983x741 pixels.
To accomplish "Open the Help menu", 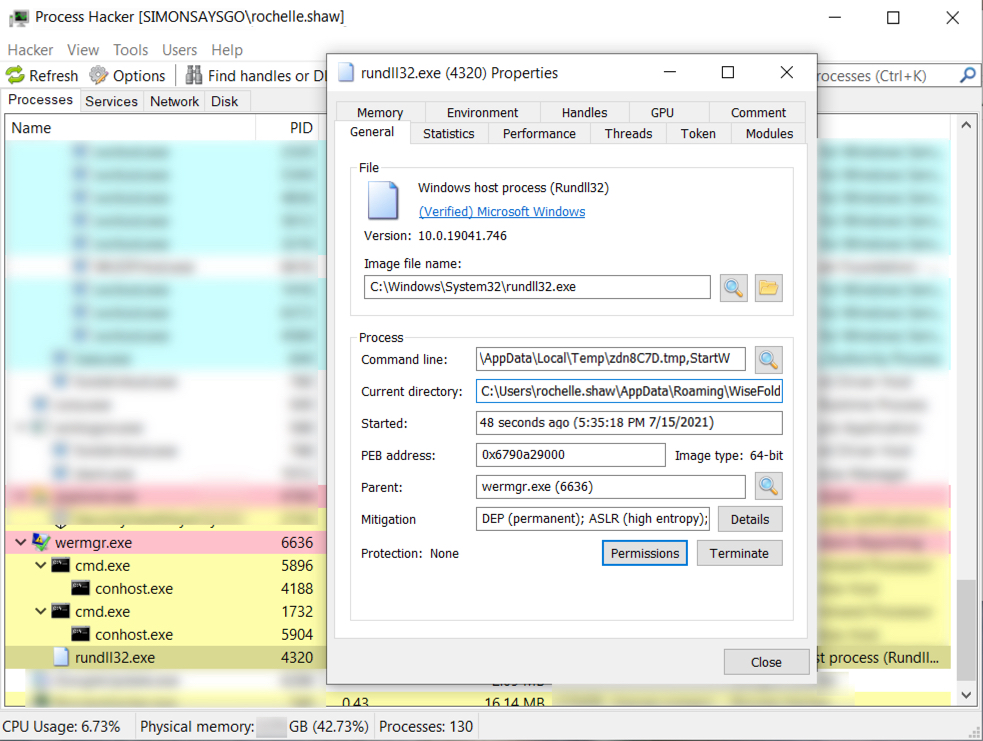I will point(227,50).
